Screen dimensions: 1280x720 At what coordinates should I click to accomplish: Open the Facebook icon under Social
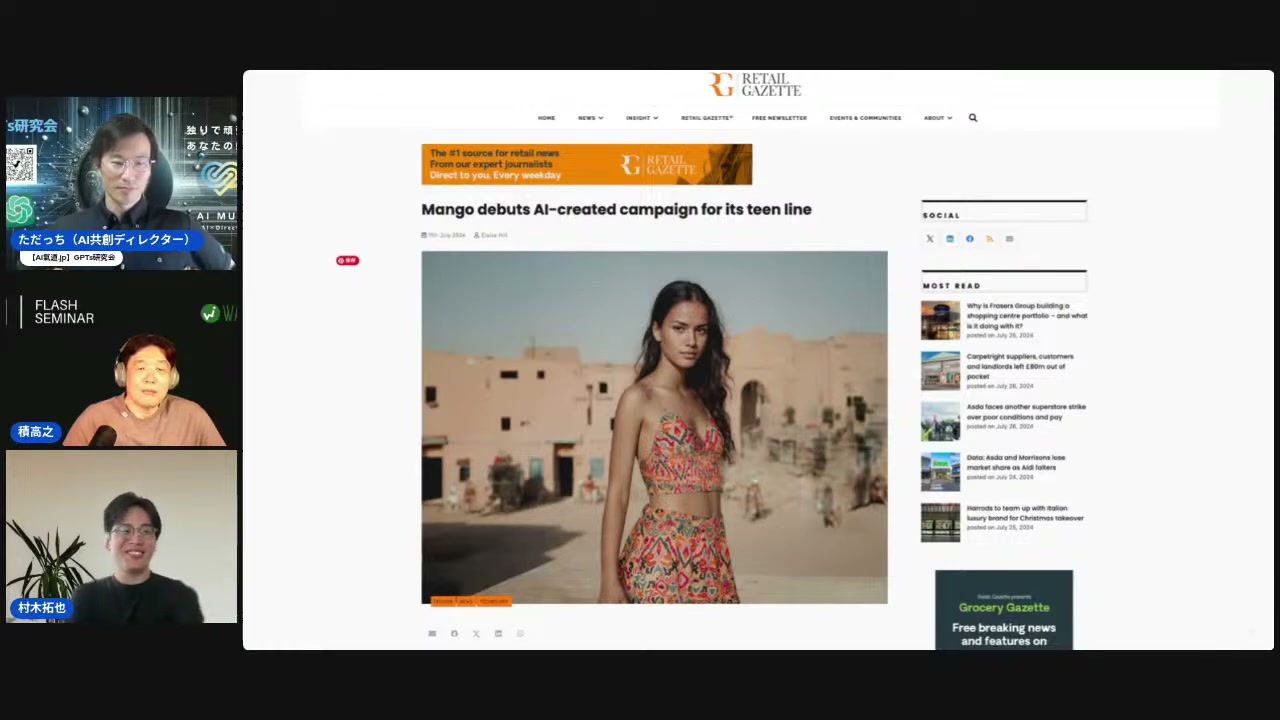tap(970, 239)
